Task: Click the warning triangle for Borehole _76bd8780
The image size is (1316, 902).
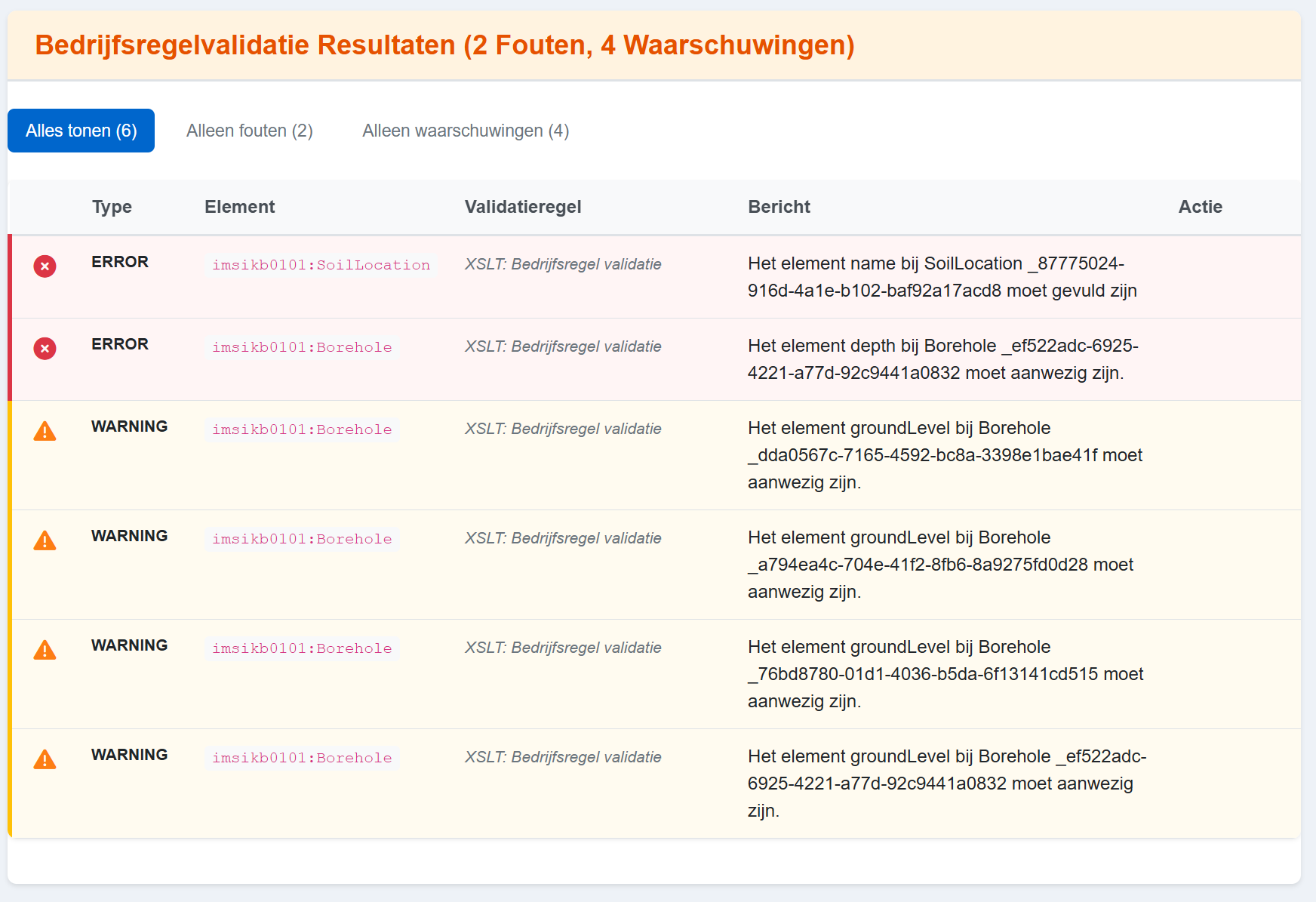Action: click(45, 650)
